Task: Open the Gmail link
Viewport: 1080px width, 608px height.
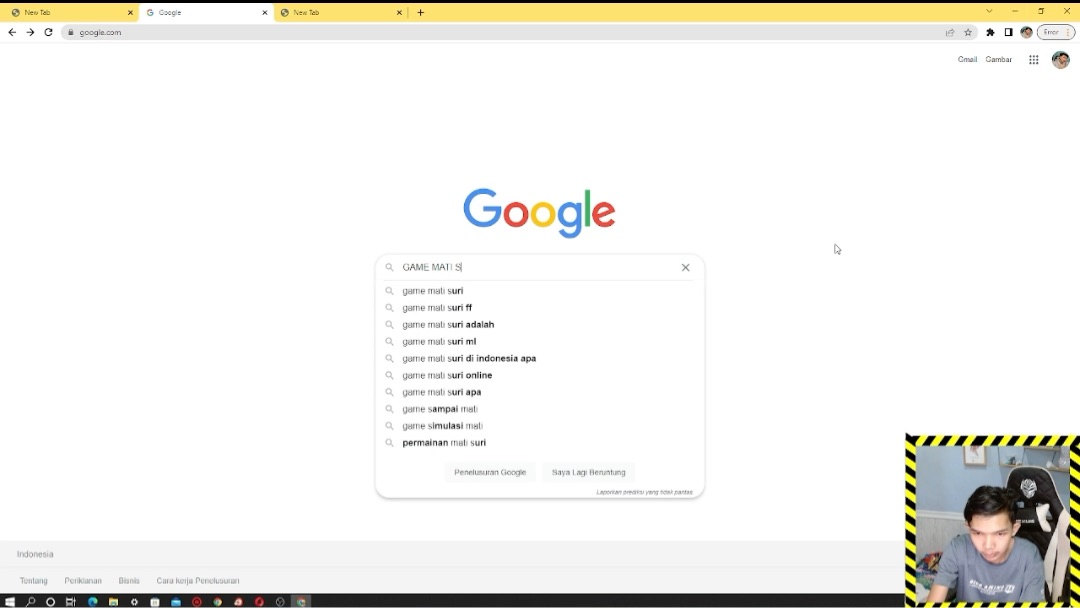Action: (x=967, y=60)
